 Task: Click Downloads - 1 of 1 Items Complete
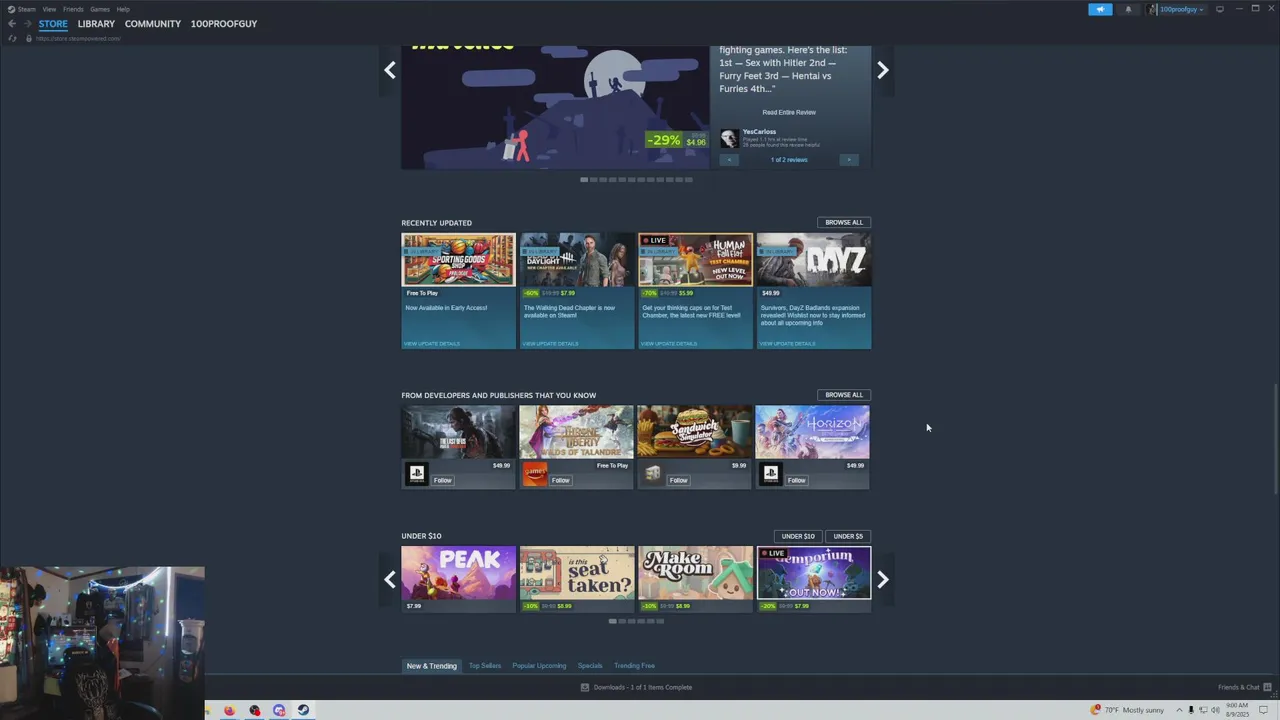[x=642, y=687]
